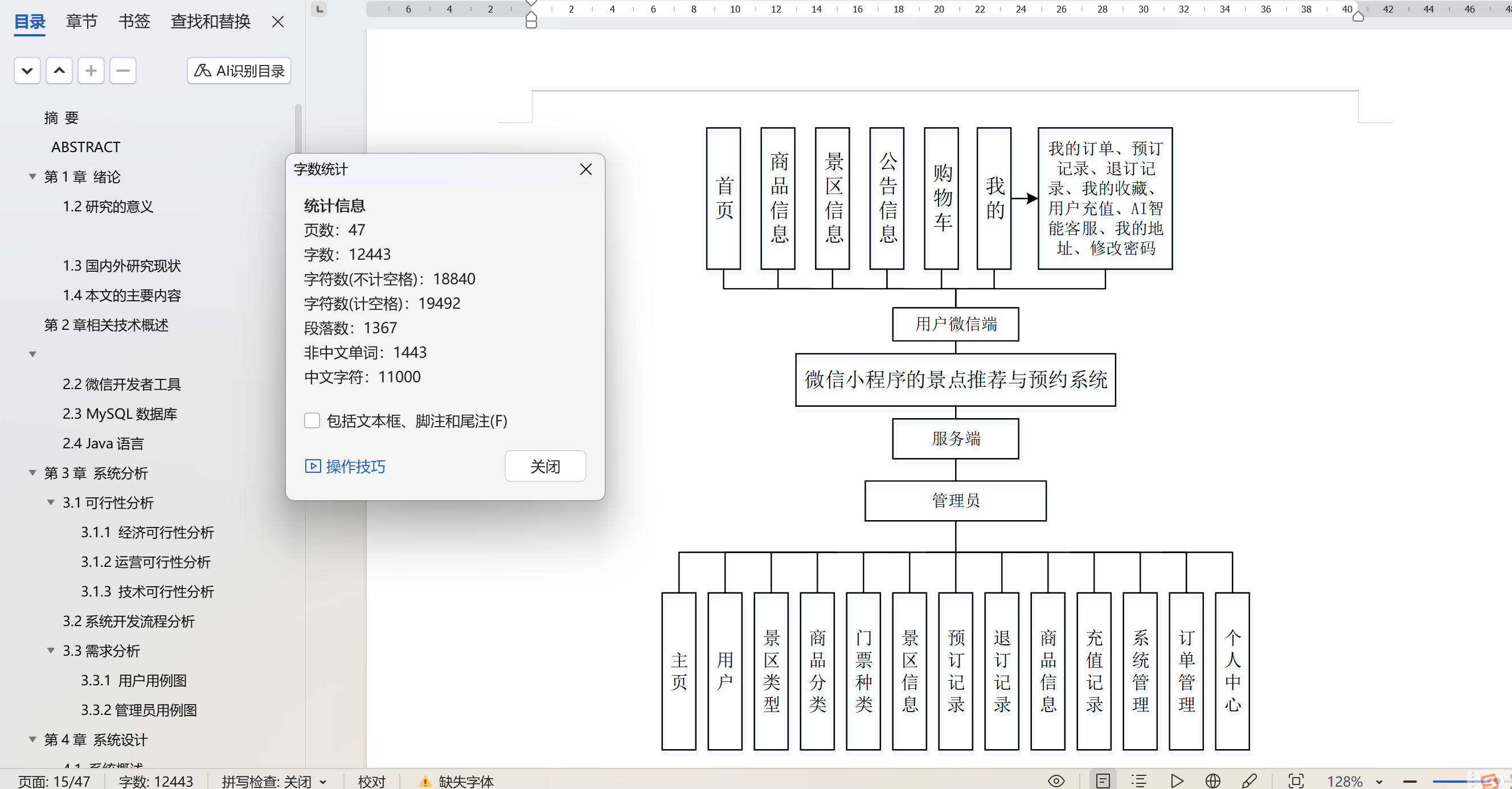Click the plus promote-level button
The width and height of the screenshot is (1512, 789).
(x=91, y=71)
